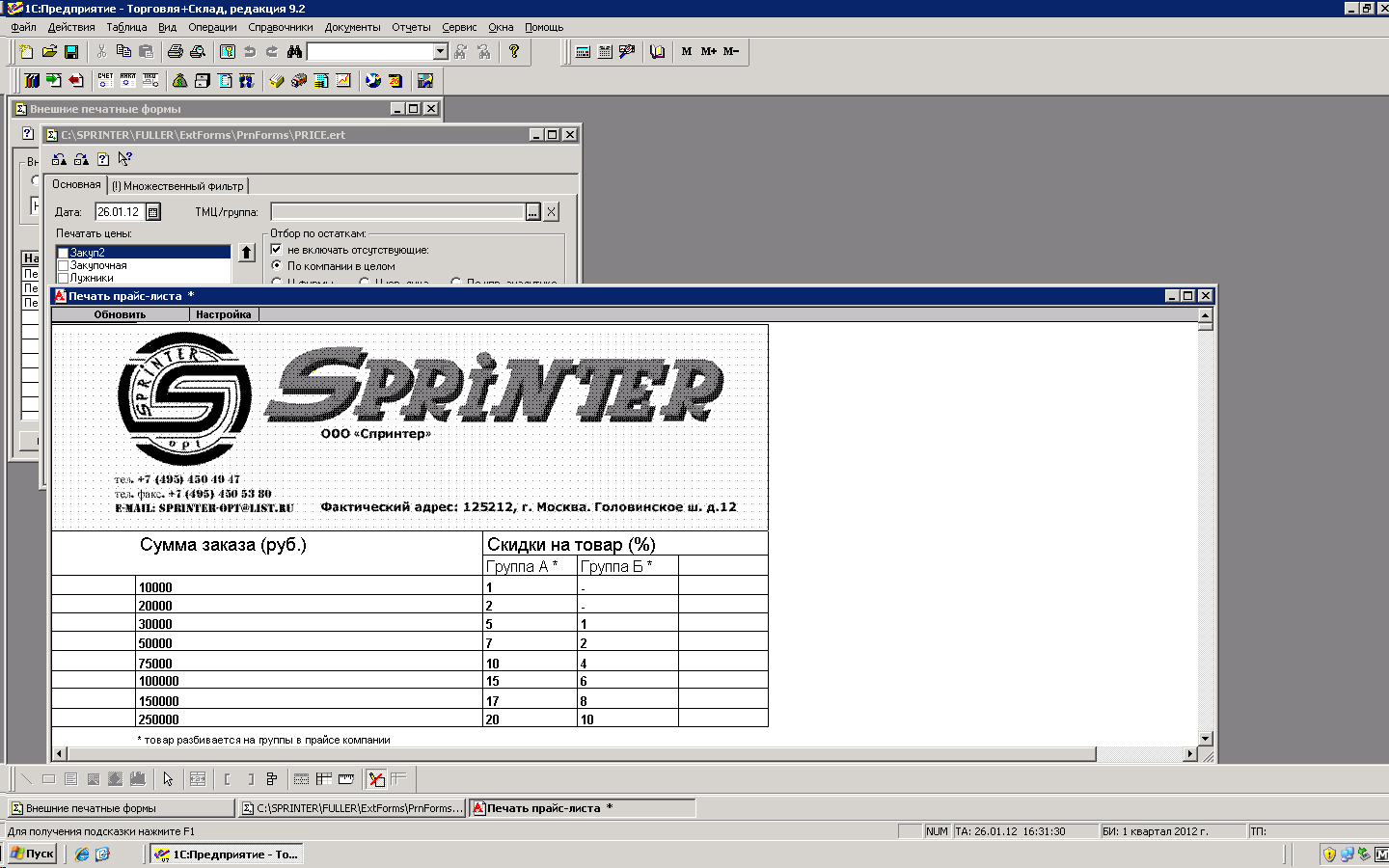Click the Пуск start button
This screenshot has width=1389, height=868.
[33, 854]
